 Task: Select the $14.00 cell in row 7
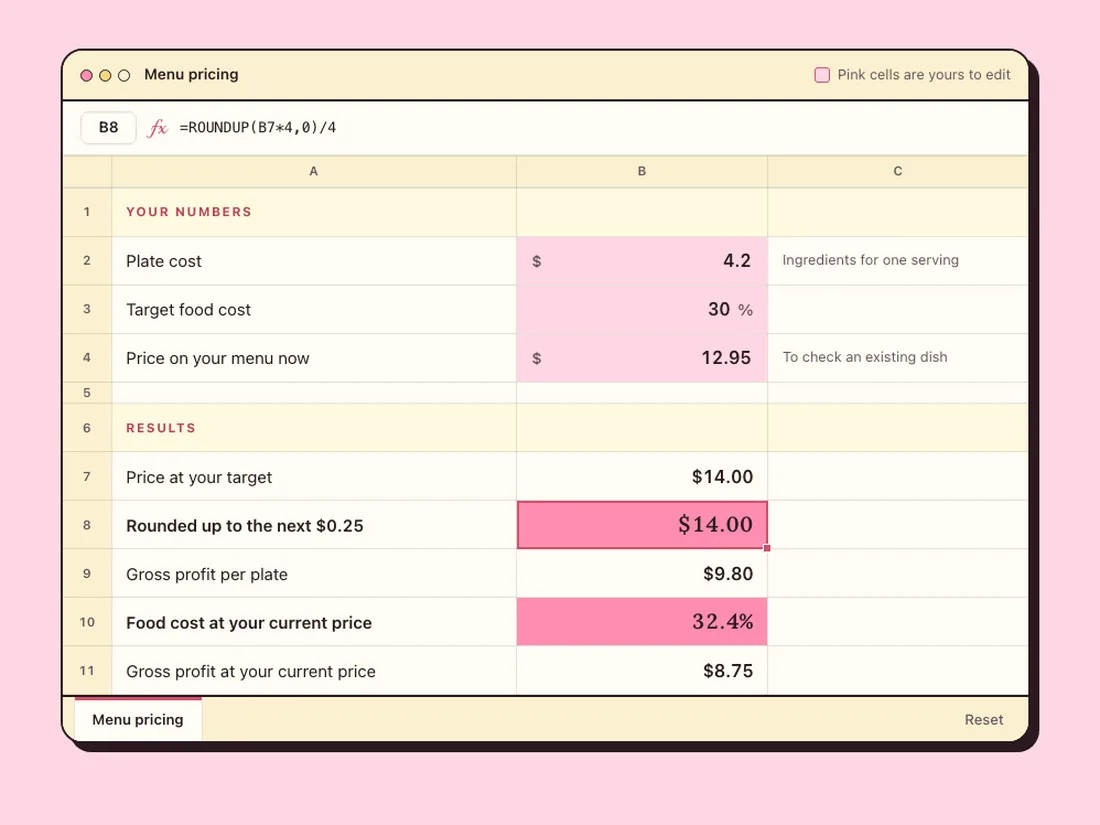(642, 477)
